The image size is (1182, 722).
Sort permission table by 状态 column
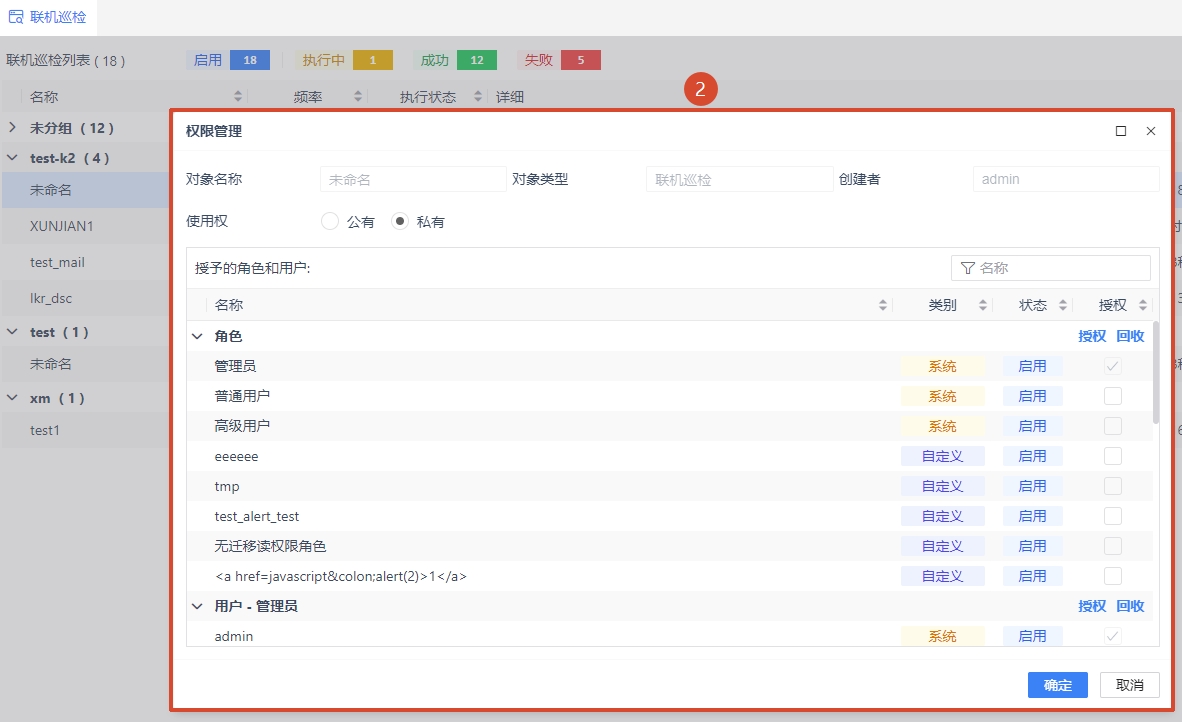coord(1062,305)
